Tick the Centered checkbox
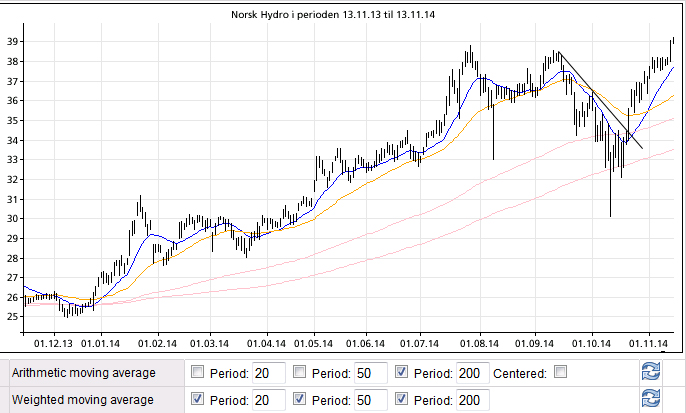The image size is (686, 413). click(x=560, y=373)
